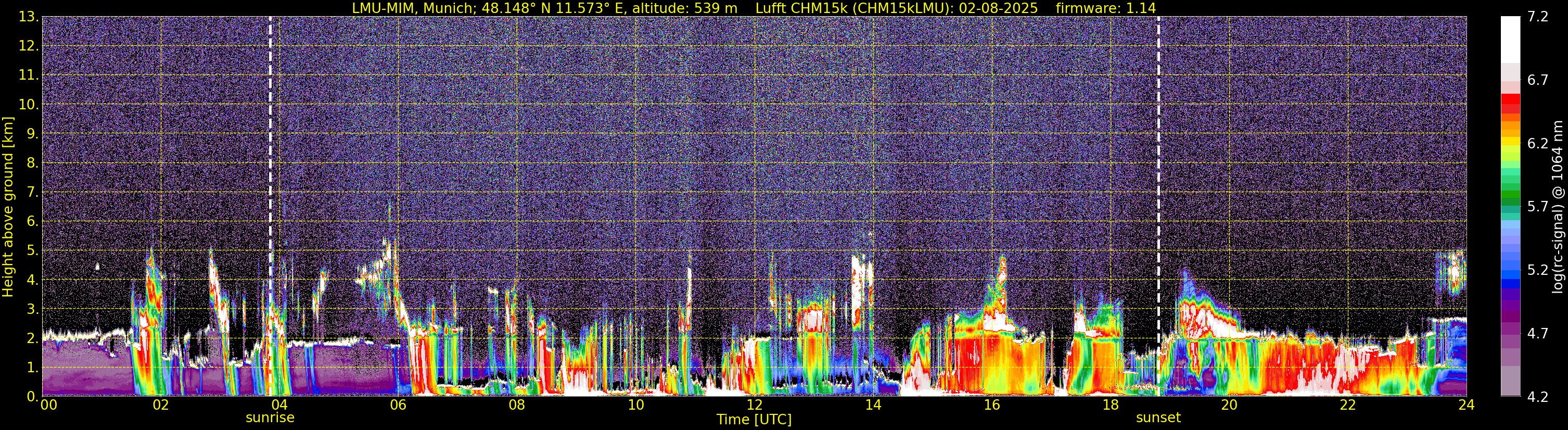Click the date "02-08-2025" in the title
This screenshot has width=1568, height=430.
pos(998,8)
